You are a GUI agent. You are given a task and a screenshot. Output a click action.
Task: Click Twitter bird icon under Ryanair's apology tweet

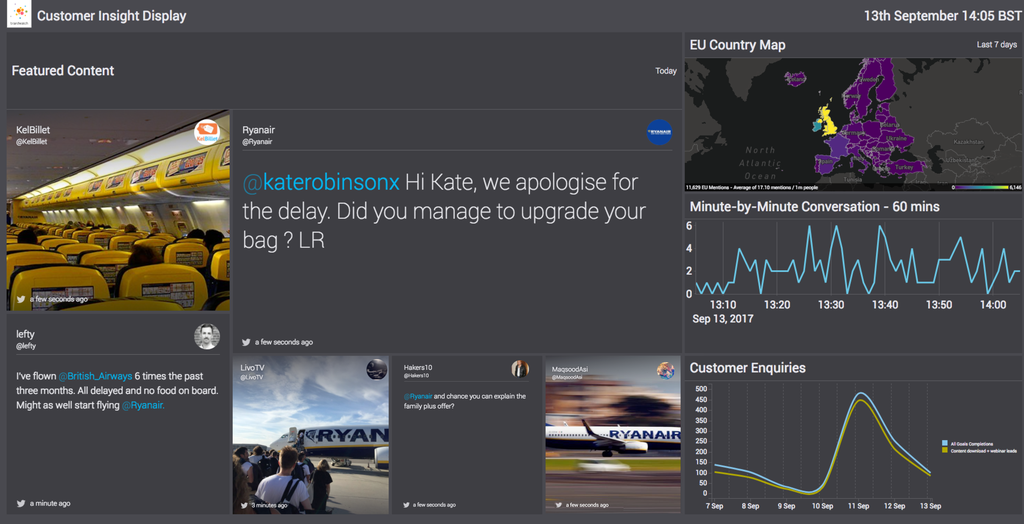point(247,342)
